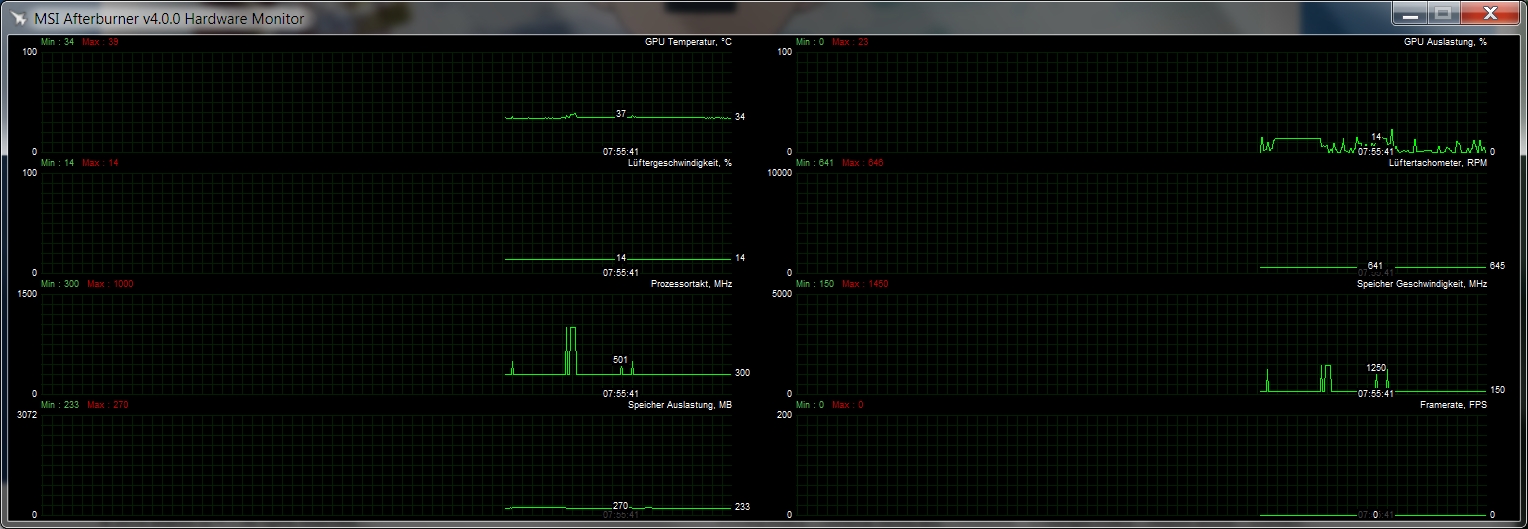Click the 07:55:41 timestamp under GPU Temperatur
The image size is (1528, 529).
(621, 152)
